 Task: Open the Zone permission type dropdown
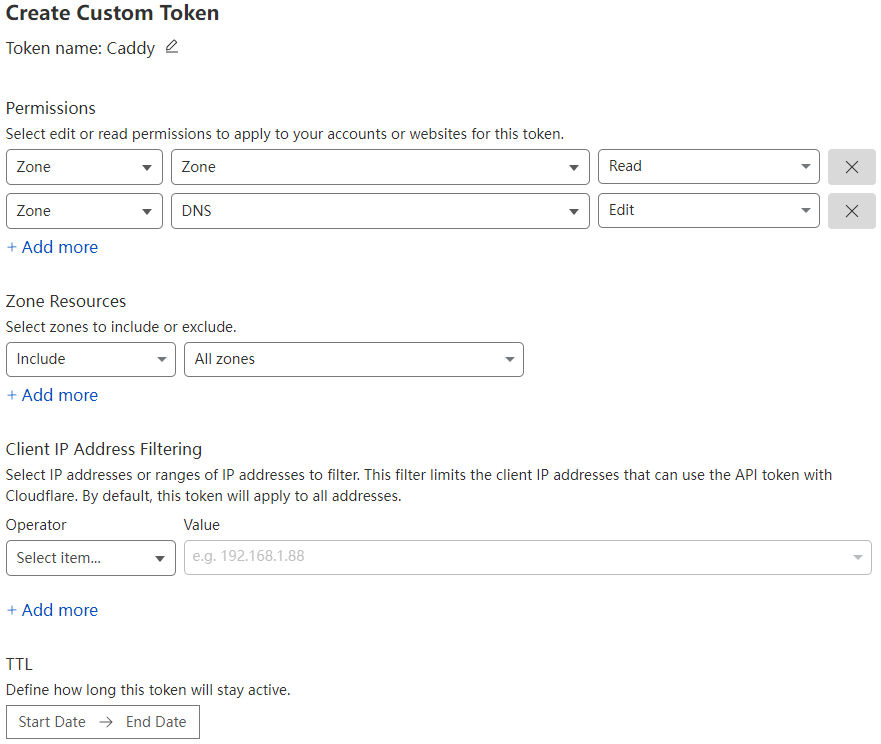[x=380, y=166]
